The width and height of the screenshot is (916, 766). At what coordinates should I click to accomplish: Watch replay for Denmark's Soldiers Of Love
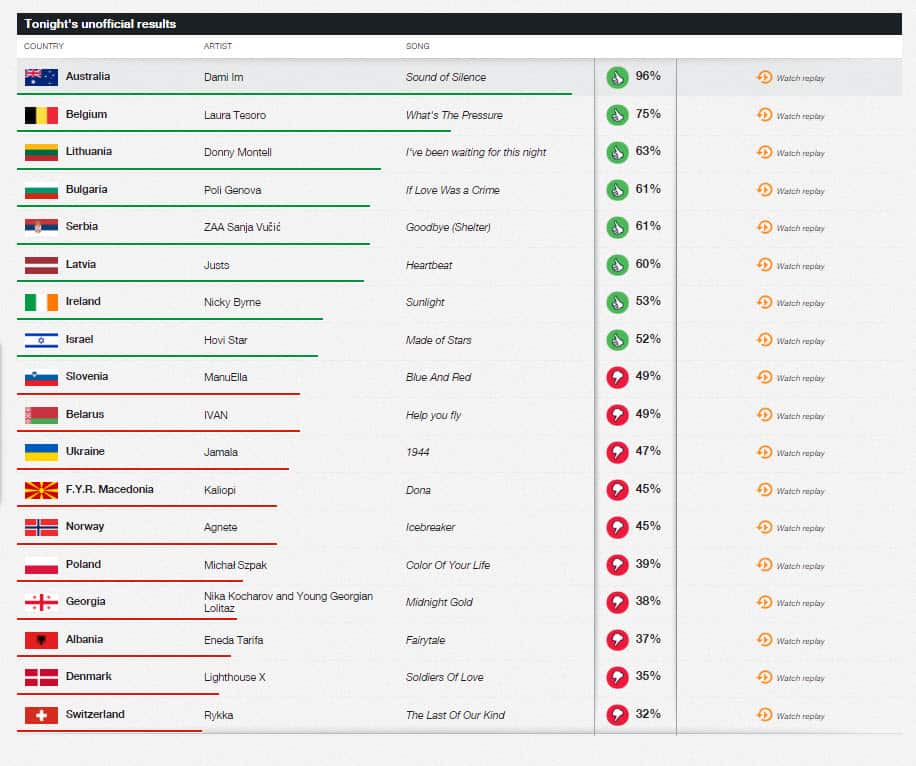coord(790,678)
